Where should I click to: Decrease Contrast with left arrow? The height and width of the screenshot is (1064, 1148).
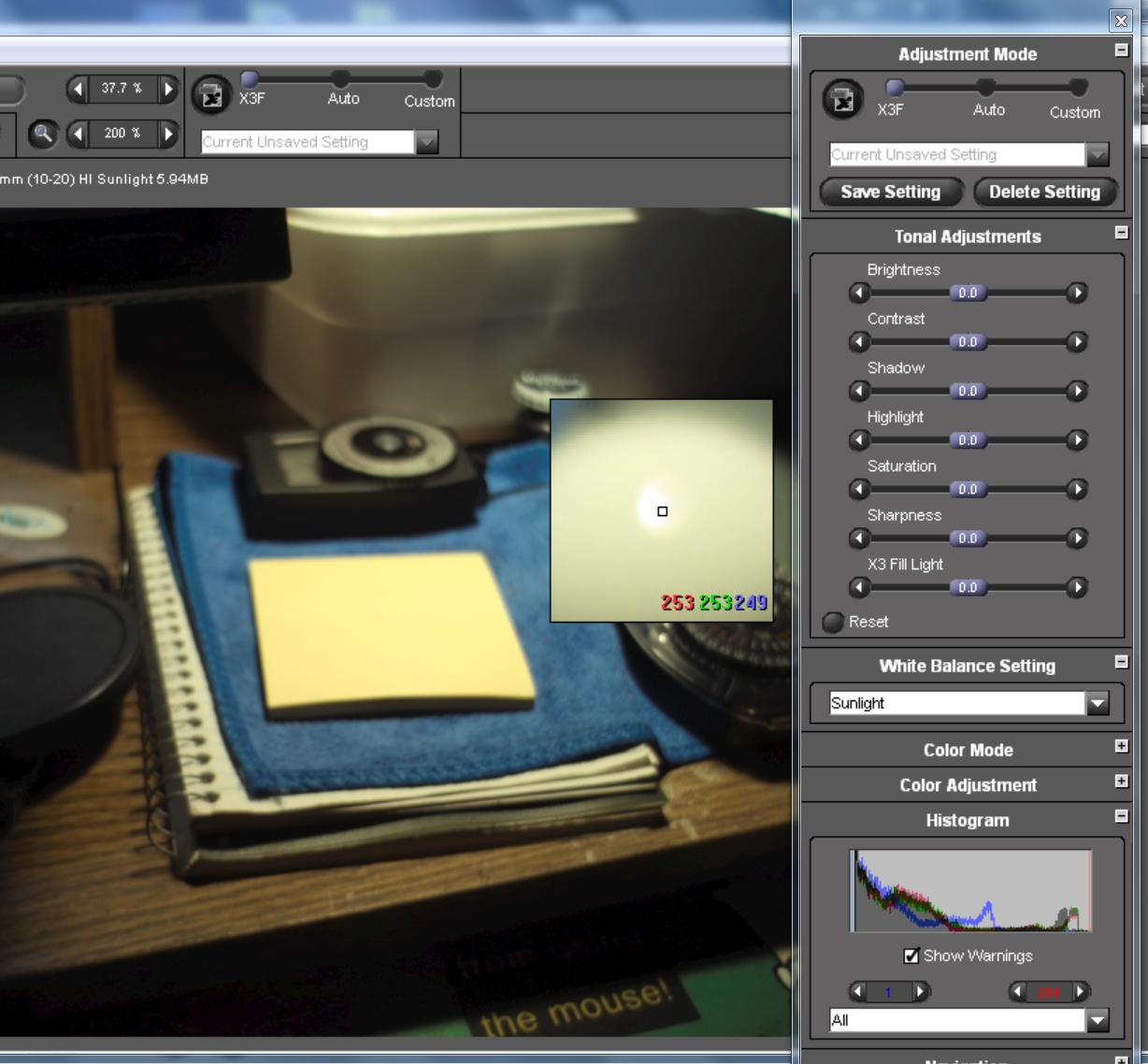click(859, 342)
